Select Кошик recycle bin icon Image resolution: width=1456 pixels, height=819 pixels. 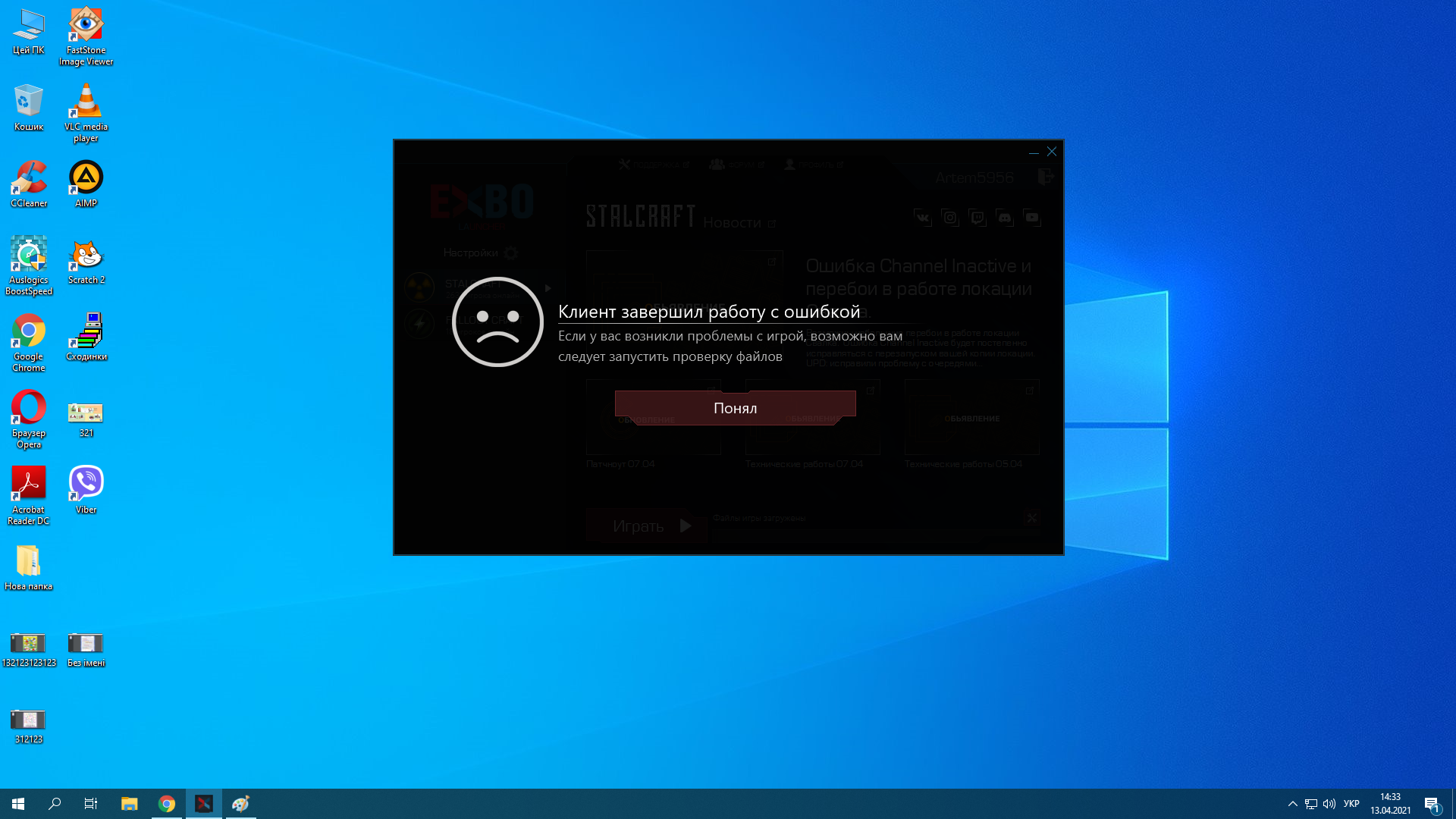click(x=28, y=108)
